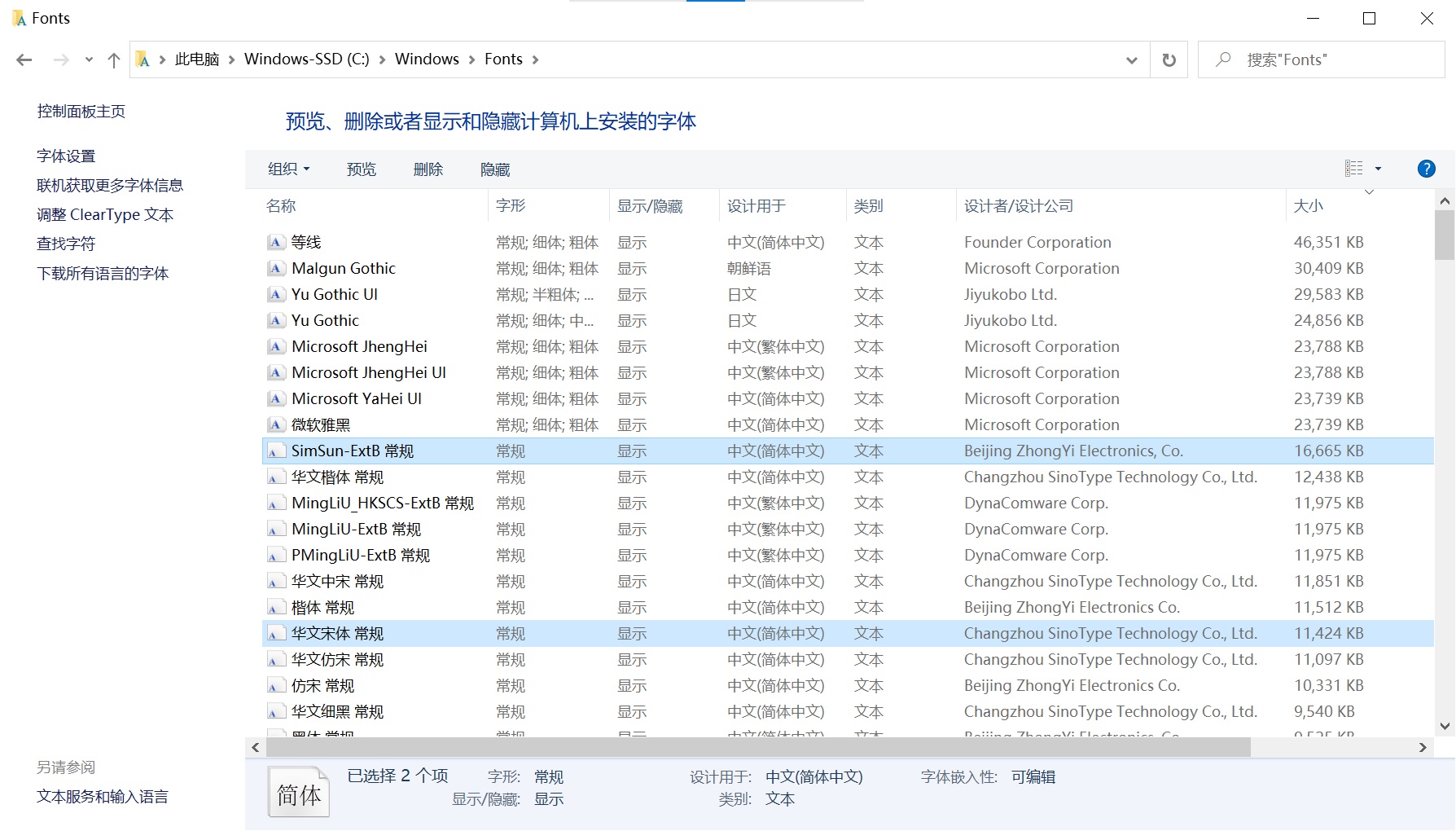Click the help question mark icon
The height and width of the screenshot is (831, 1456).
[1426, 169]
